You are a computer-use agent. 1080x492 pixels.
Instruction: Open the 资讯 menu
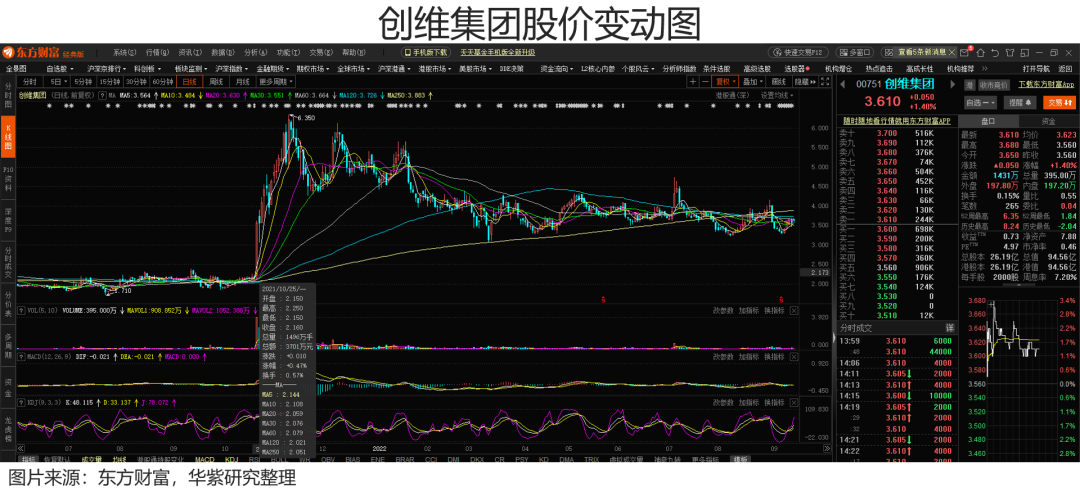tap(190, 52)
